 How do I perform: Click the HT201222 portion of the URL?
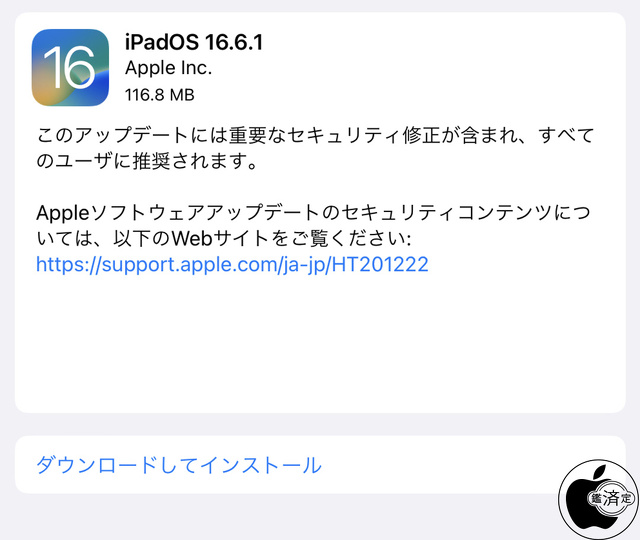380,264
